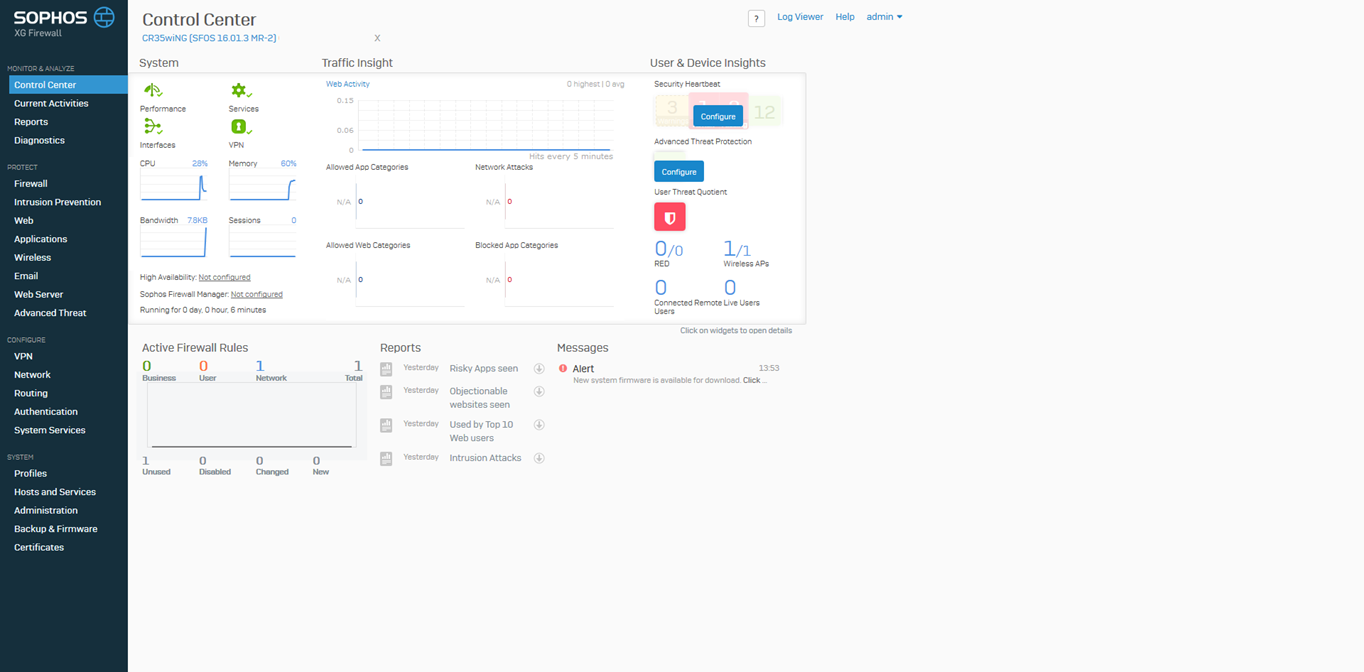Image resolution: width=1364 pixels, height=672 pixels.
Task: Open the admin user dropdown
Action: [884, 17]
